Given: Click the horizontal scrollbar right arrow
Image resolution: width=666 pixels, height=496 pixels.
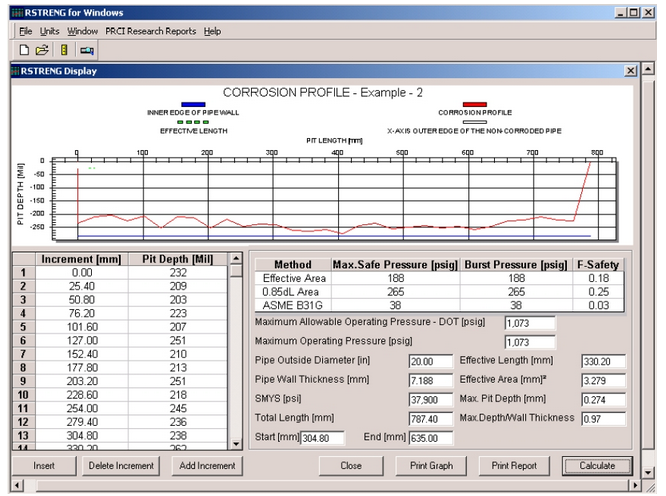Looking at the screenshot, I should (x=635, y=485).
